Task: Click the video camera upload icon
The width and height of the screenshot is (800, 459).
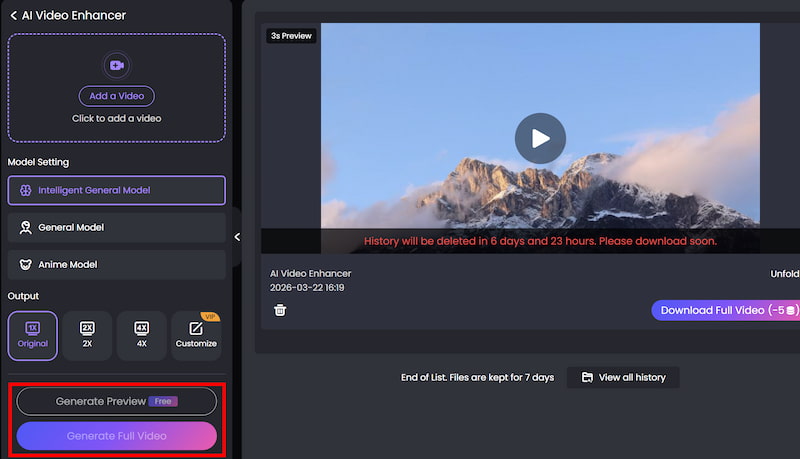Action: click(116, 65)
